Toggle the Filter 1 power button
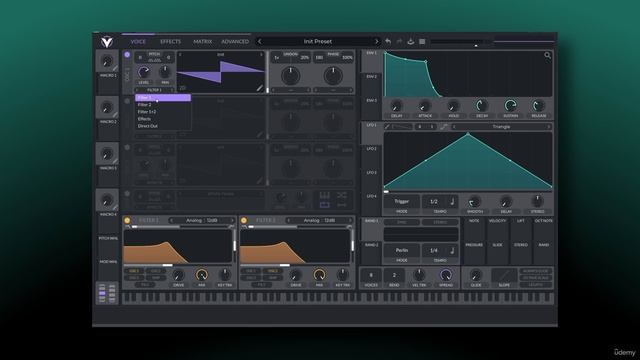Image resolution: width=640 pixels, height=360 pixels. click(127, 220)
